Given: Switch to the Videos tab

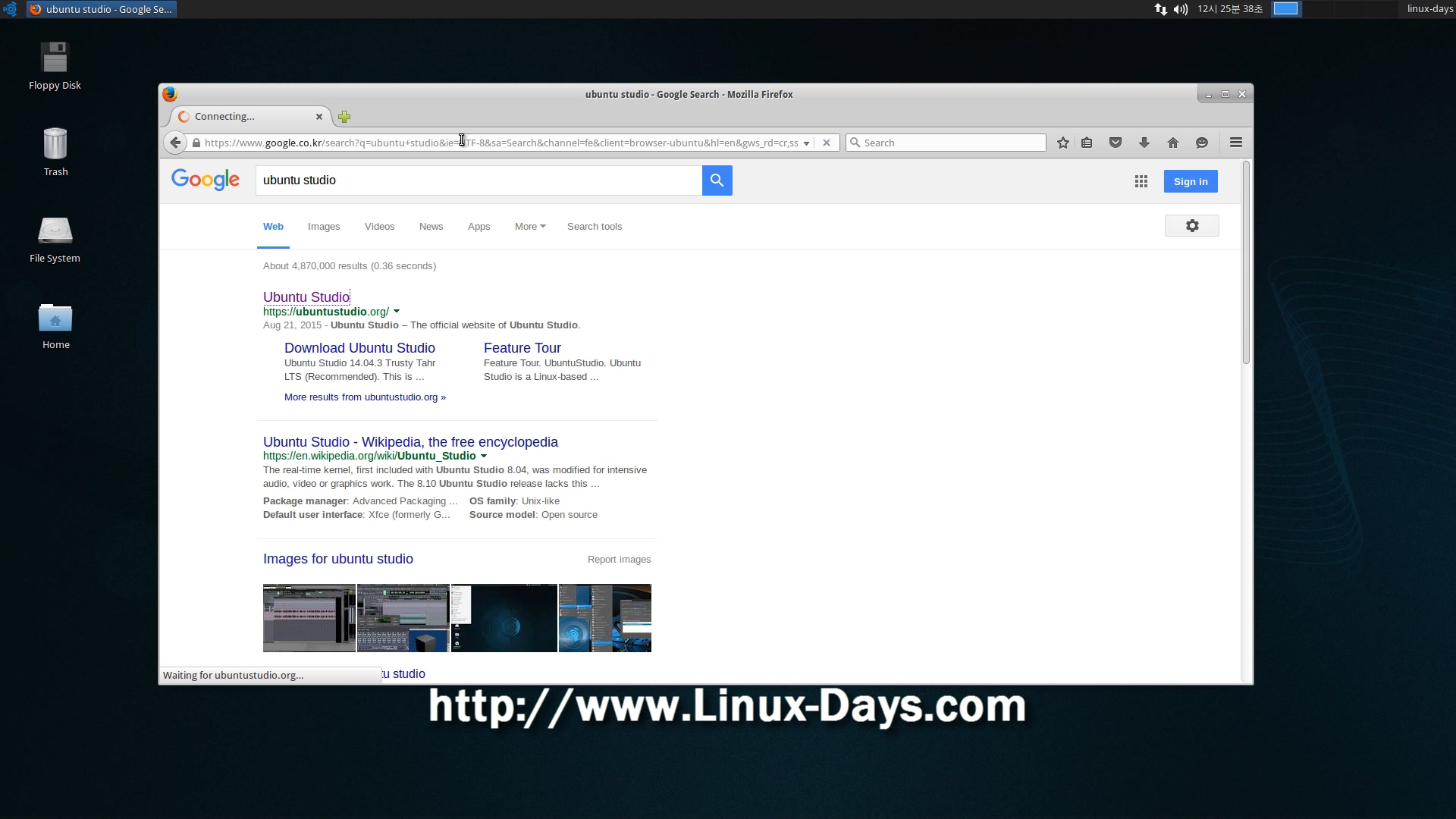Looking at the screenshot, I should (379, 227).
